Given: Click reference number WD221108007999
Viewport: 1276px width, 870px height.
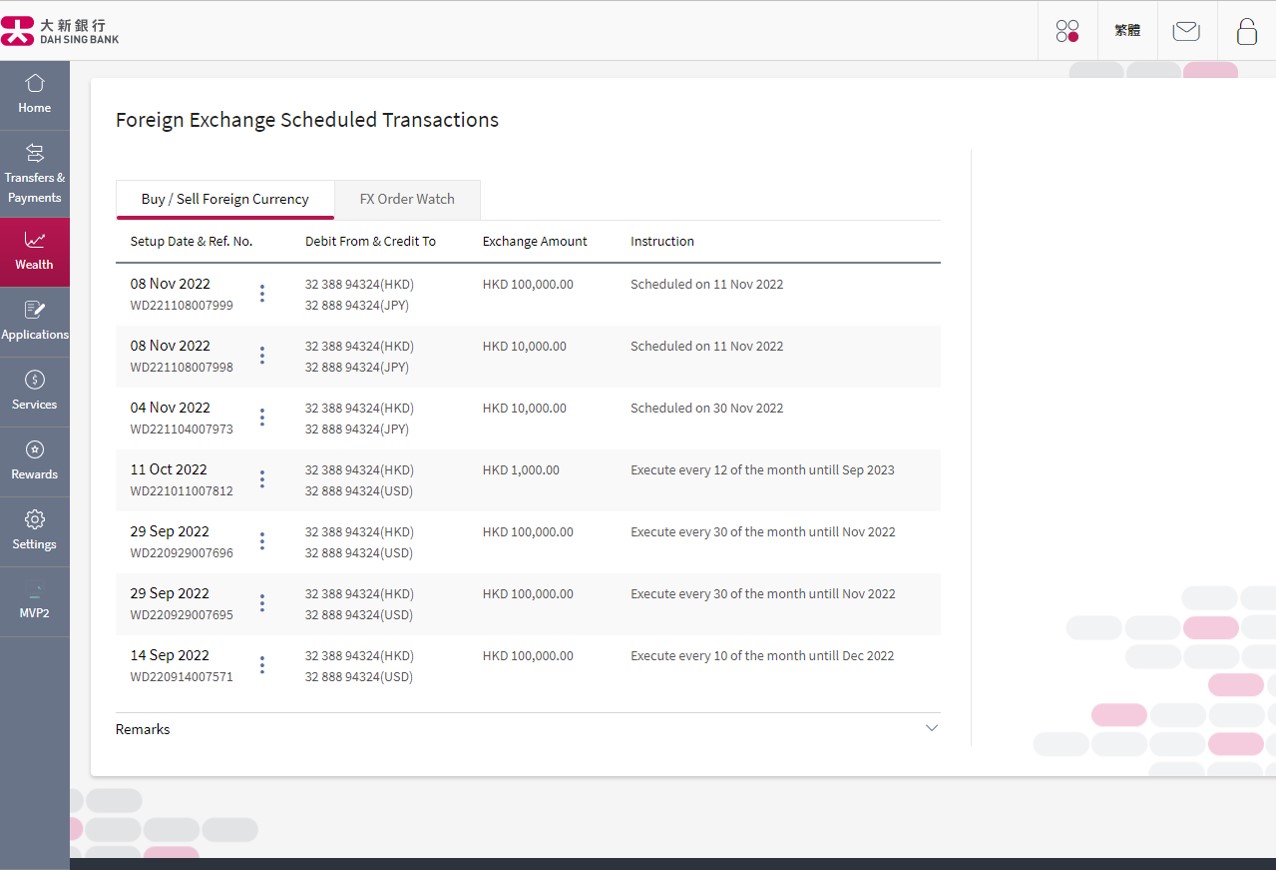Looking at the screenshot, I should (x=182, y=305).
